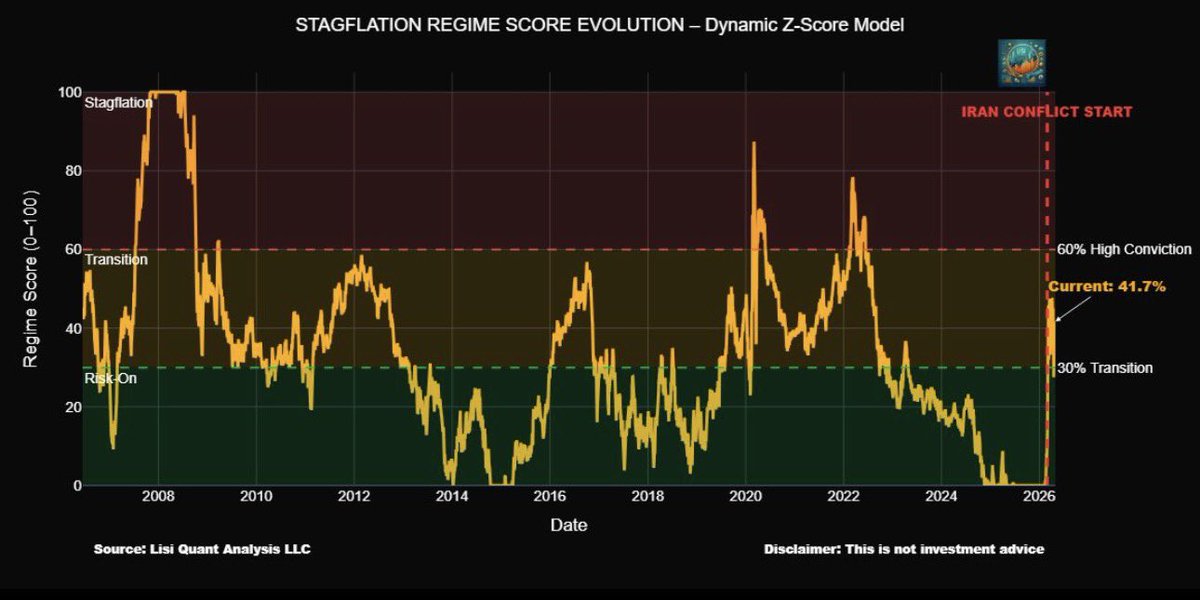Click the 100 y-axis tick label
The height and width of the screenshot is (600, 1200).
(68, 92)
